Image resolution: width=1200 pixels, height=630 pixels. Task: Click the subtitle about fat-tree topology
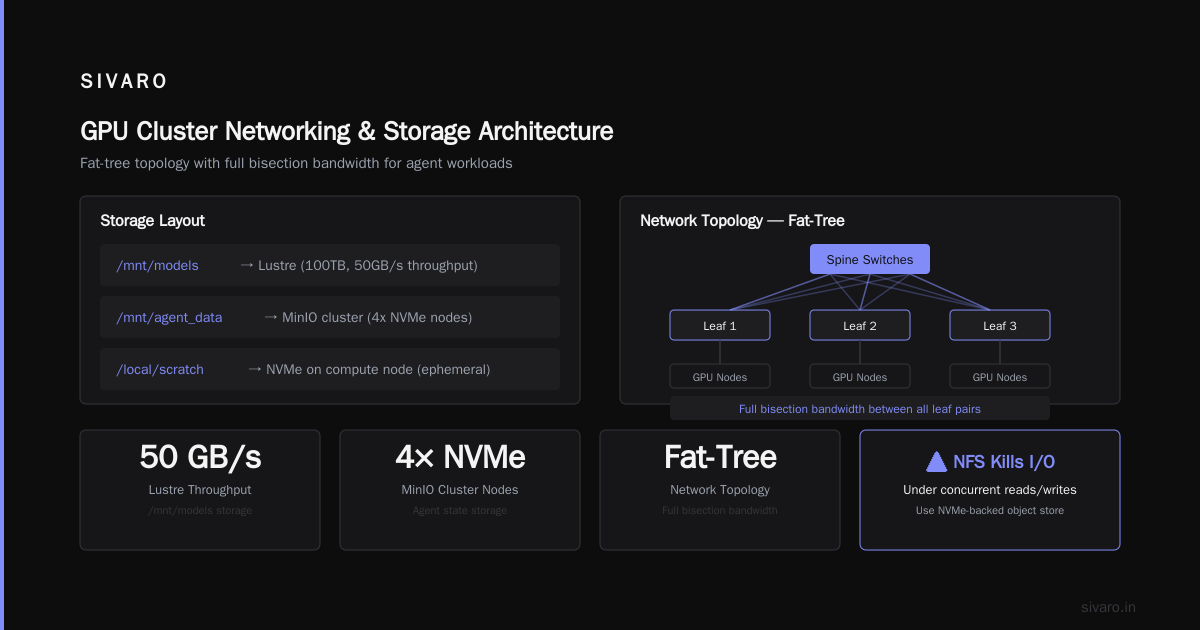click(296, 163)
